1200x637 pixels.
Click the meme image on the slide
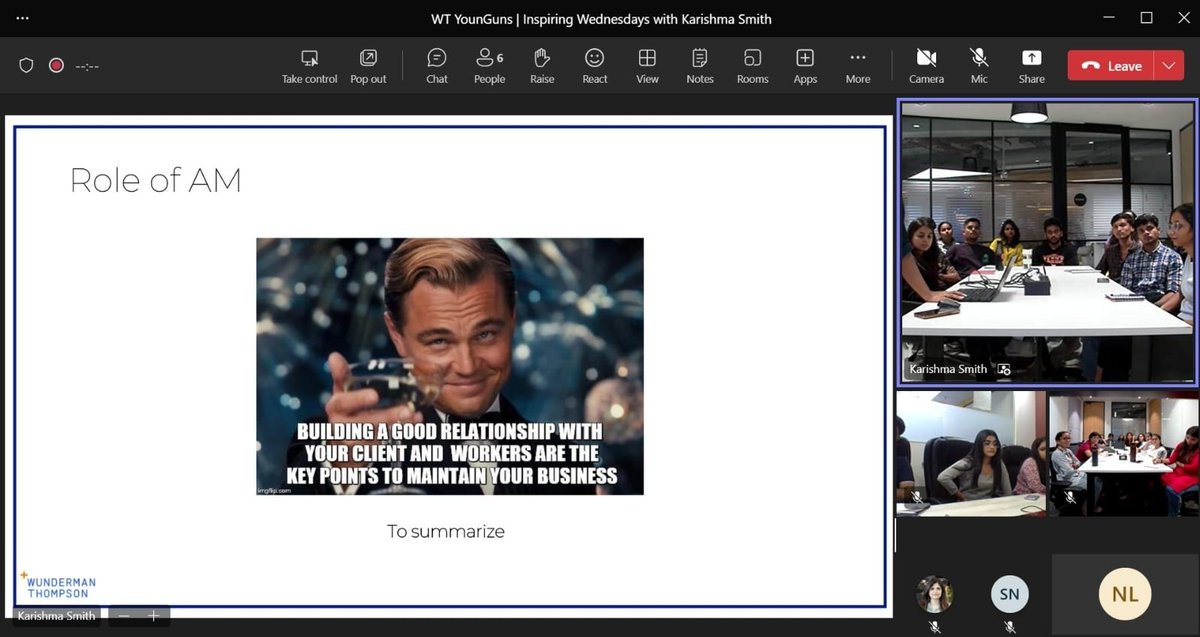pos(450,366)
